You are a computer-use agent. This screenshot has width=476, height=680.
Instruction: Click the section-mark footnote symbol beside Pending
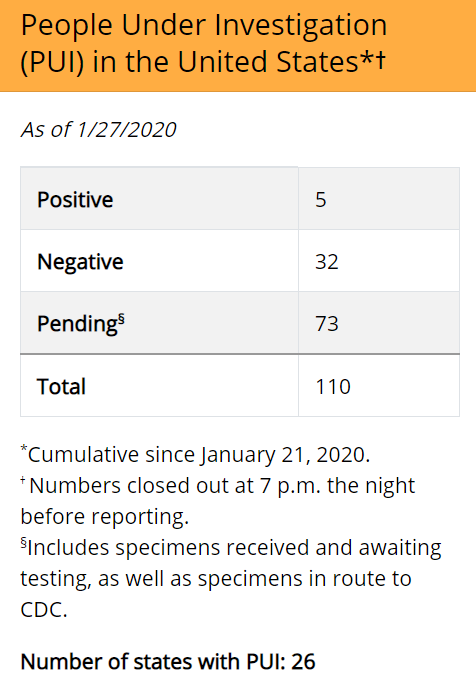click(x=121, y=319)
